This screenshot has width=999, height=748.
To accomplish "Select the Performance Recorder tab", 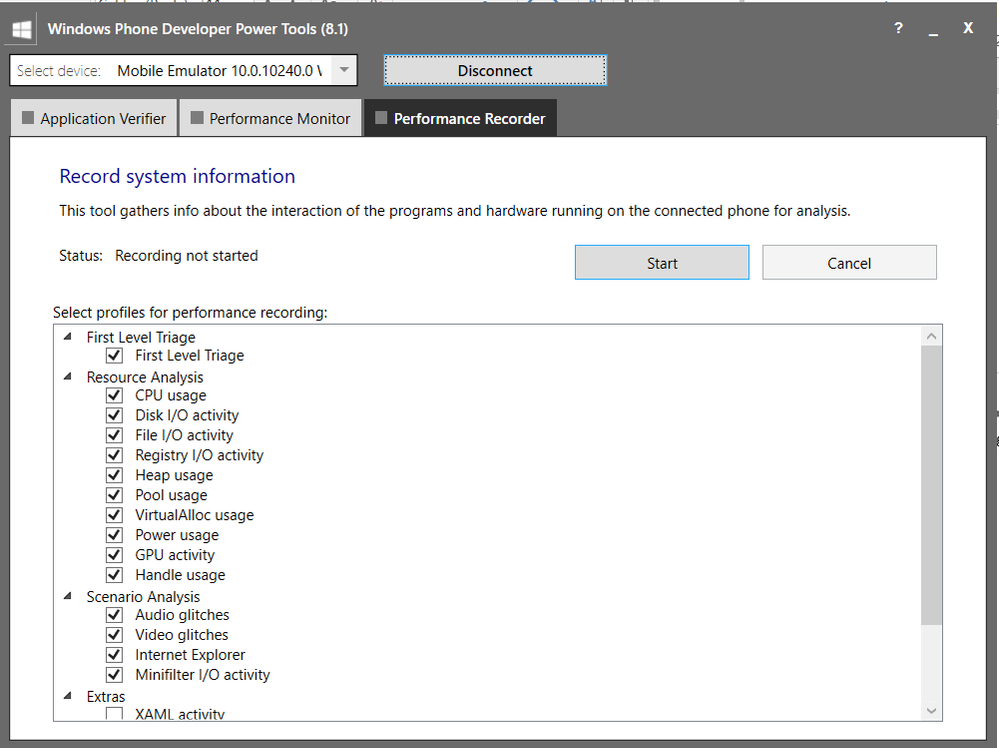I will coord(460,118).
